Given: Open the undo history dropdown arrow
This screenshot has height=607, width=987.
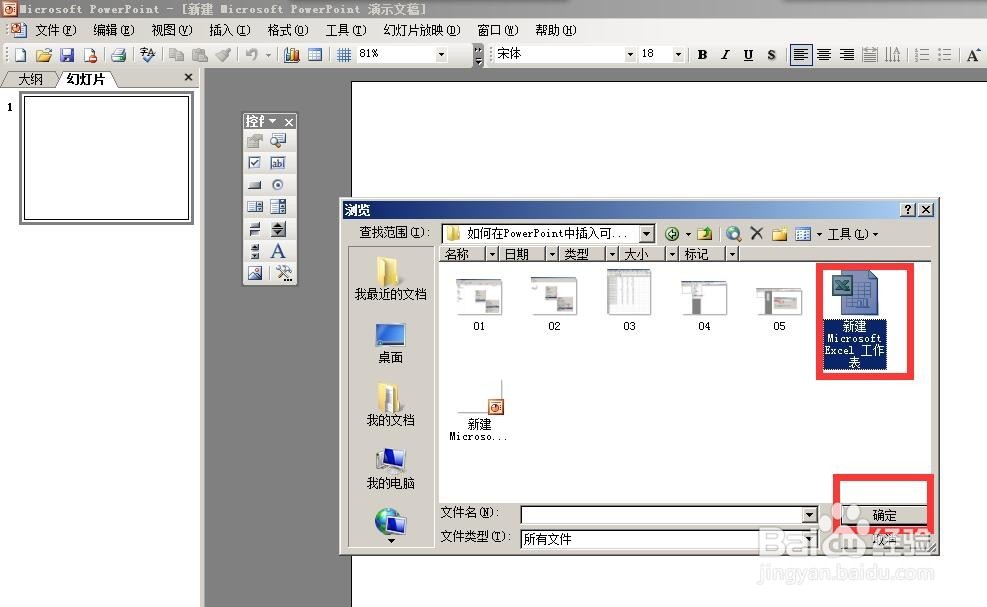Looking at the screenshot, I should [268, 55].
